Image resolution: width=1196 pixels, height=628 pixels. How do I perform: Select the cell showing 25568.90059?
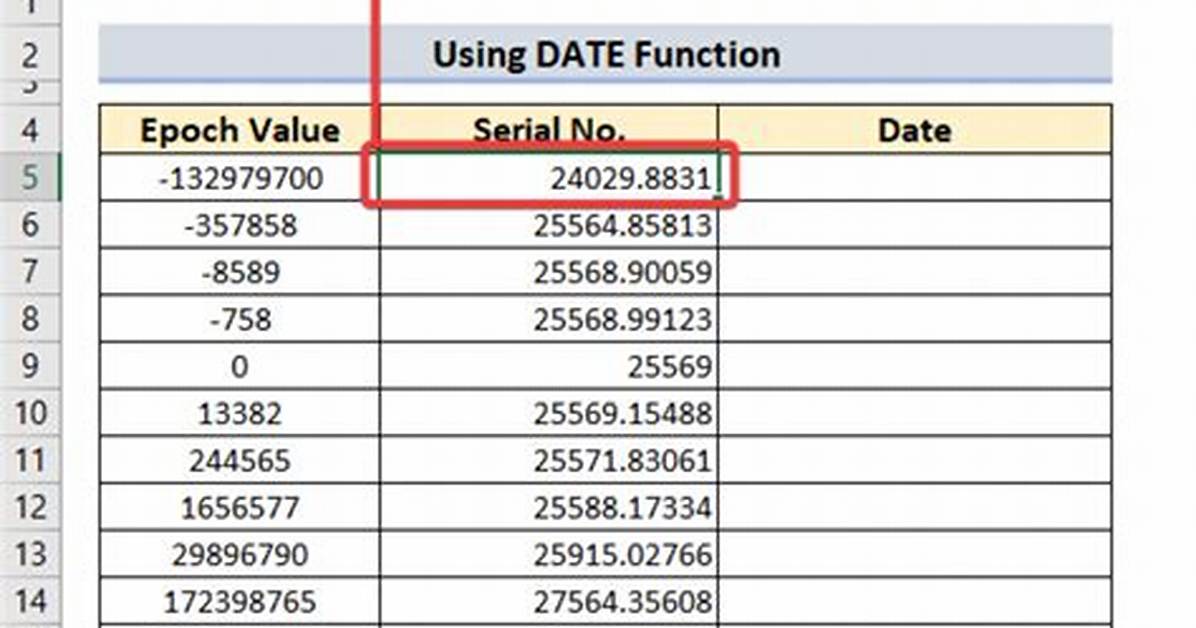[x=548, y=272]
